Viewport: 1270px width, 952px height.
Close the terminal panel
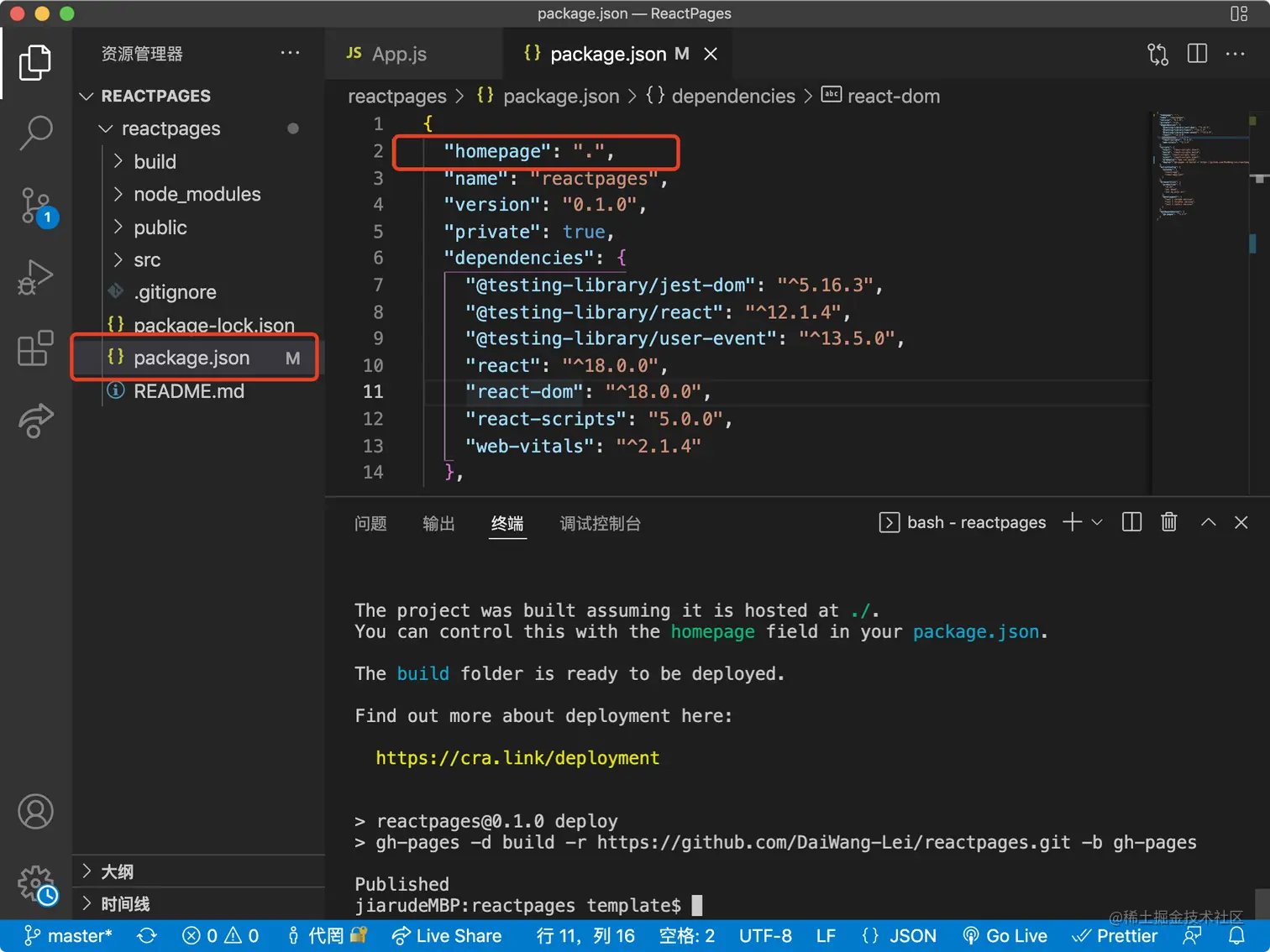click(x=1241, y=522)
